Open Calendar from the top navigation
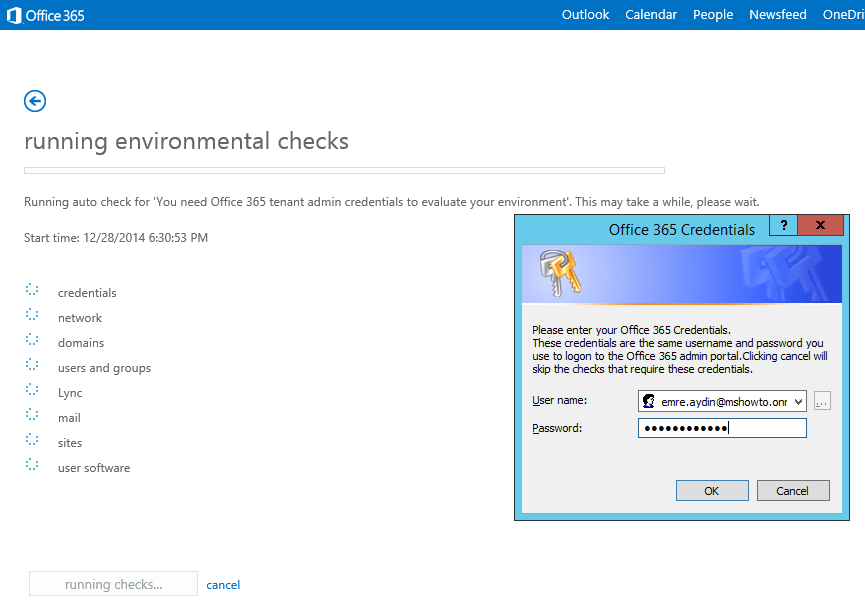865x605 pixels. pos(651,15)
